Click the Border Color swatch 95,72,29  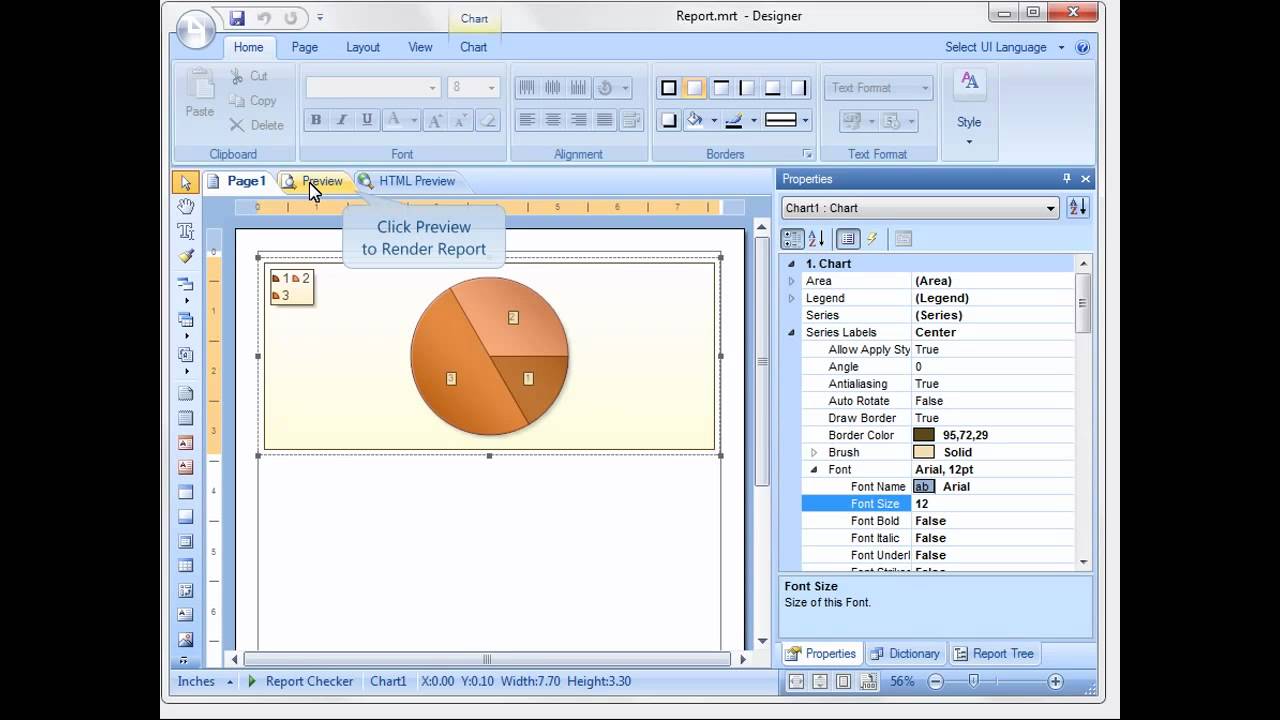pos(924,435)
